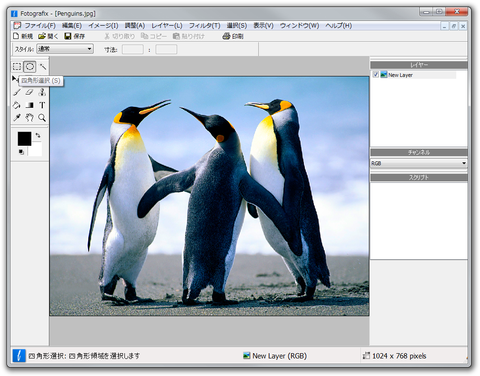Expand the RGB channel dropdown
Image resolution: width=480 pixels, height=376 pixels.
click(419, 163)
